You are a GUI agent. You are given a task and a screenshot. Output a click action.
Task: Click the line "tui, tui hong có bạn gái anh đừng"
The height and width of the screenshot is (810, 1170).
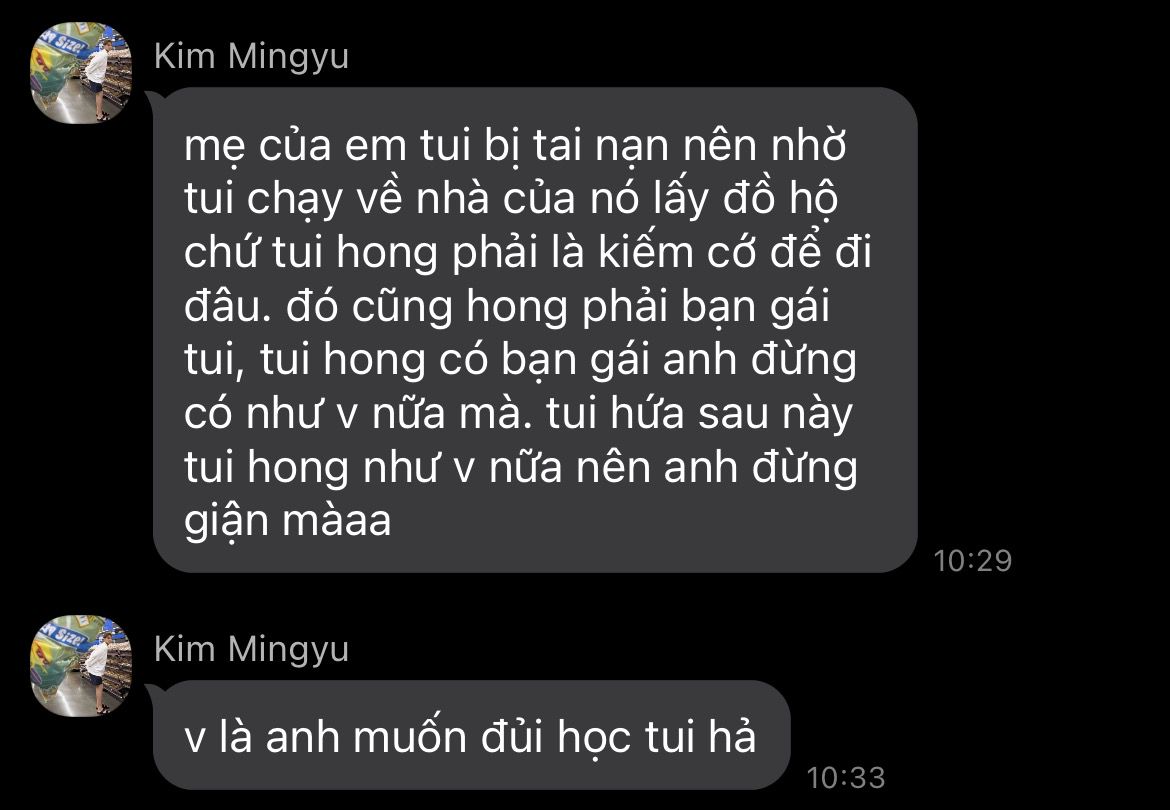coord(520,360)
